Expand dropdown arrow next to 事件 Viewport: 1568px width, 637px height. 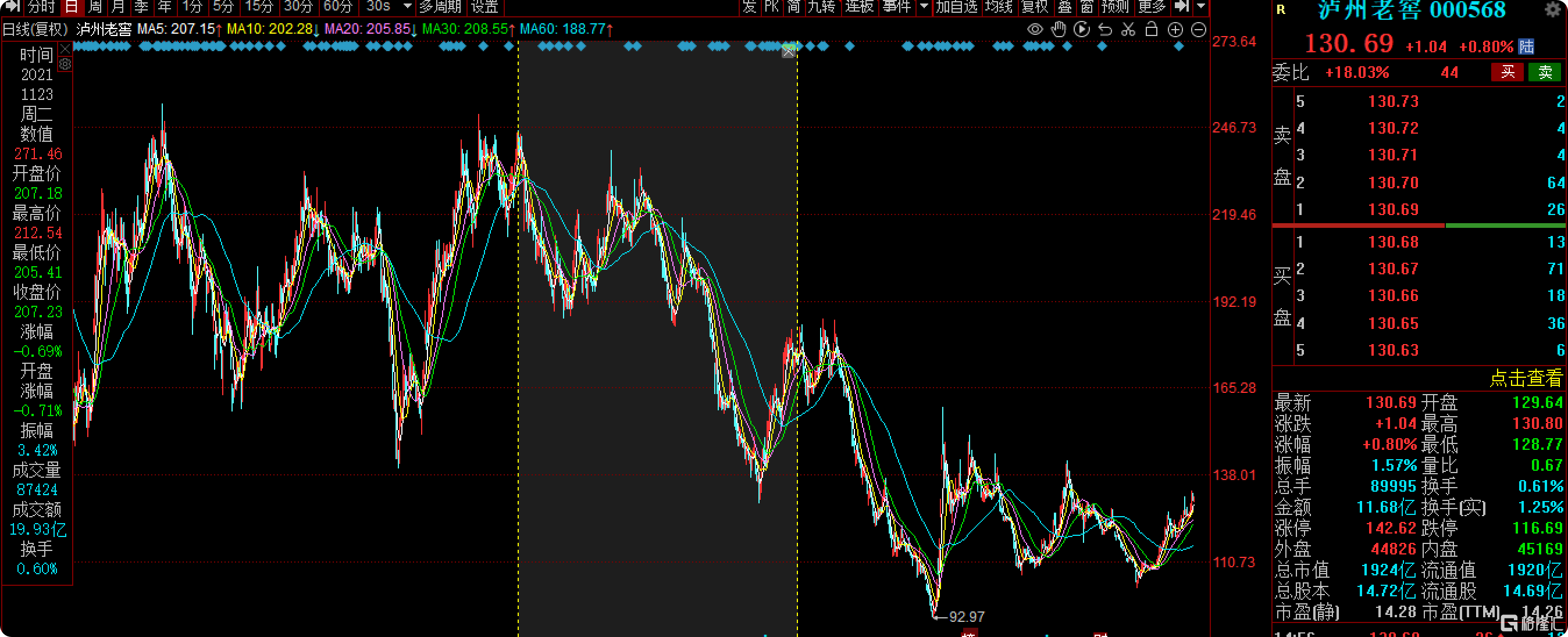coord(924,7)
